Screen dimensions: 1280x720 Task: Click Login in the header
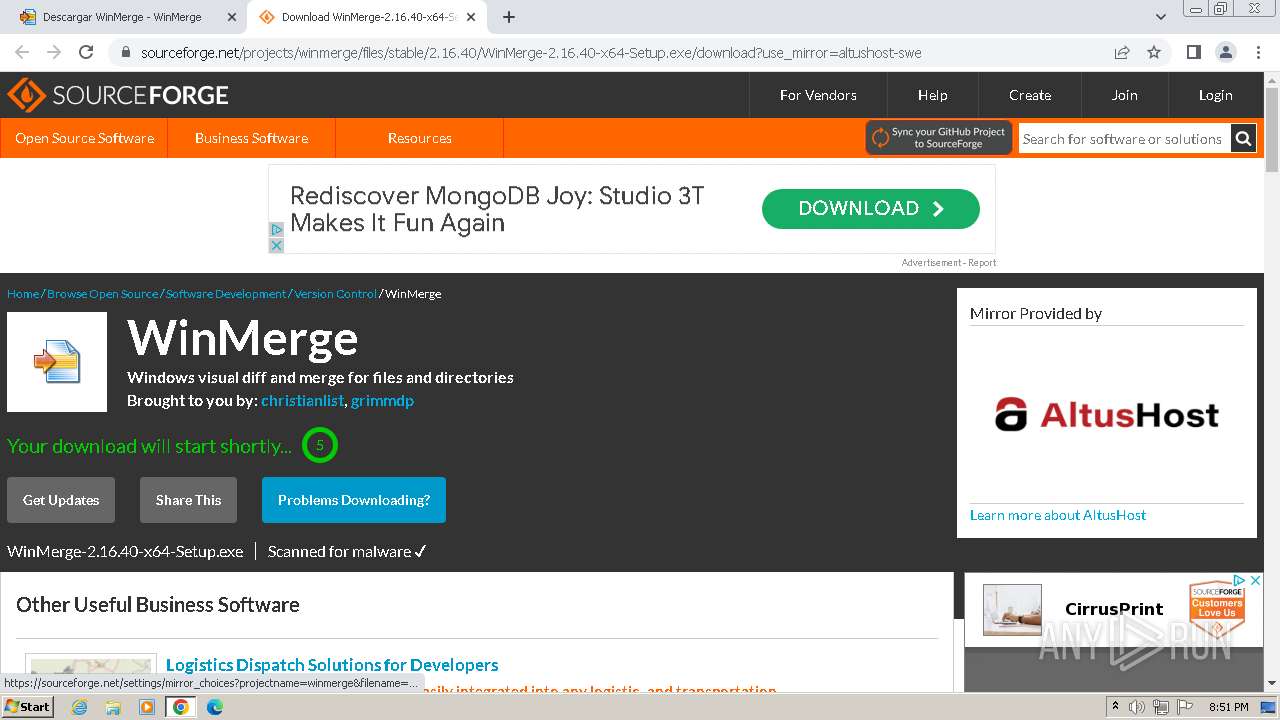click(1215, 95)
